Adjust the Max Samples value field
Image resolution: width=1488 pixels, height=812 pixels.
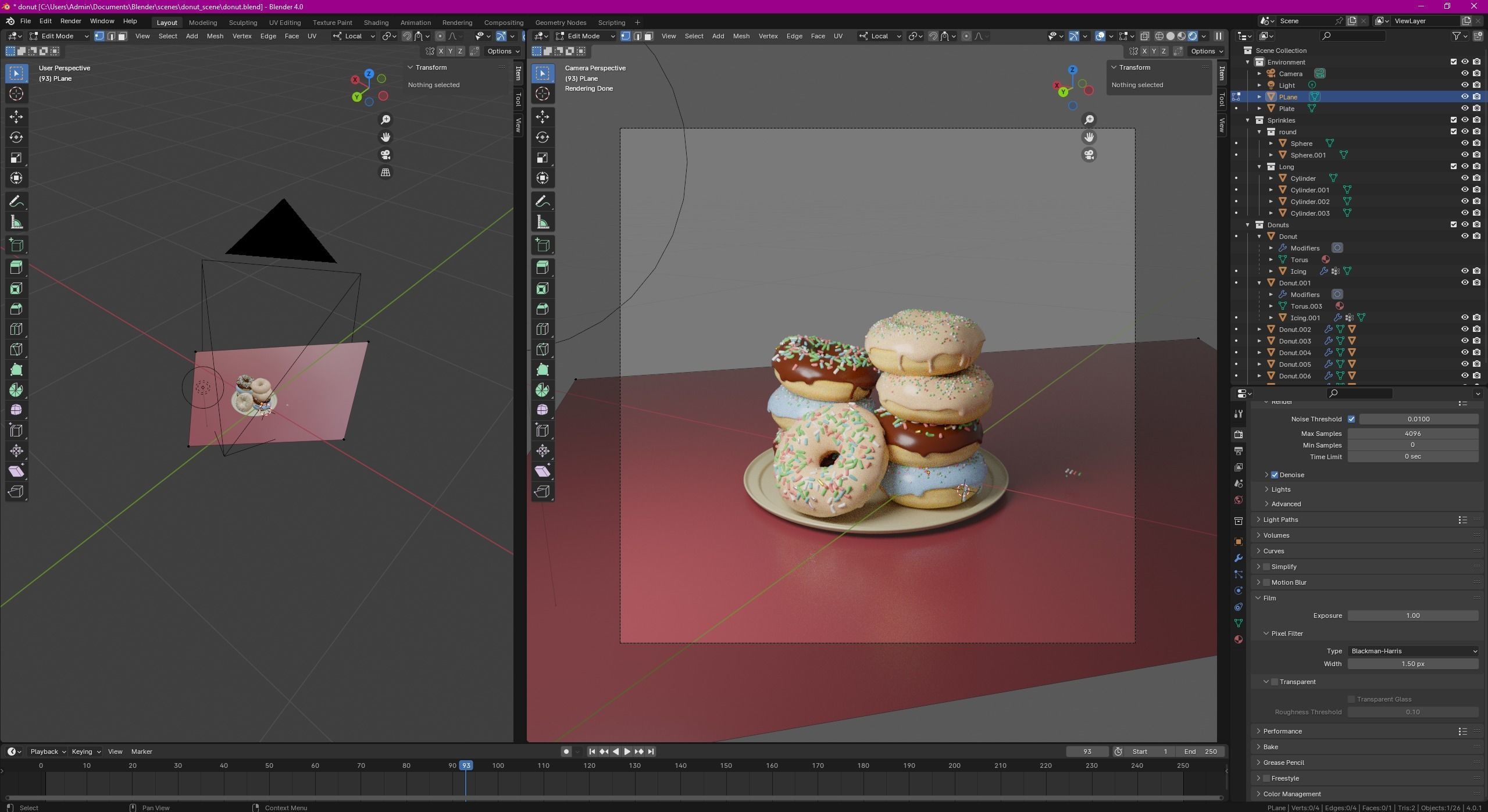tap(1413, 434)
